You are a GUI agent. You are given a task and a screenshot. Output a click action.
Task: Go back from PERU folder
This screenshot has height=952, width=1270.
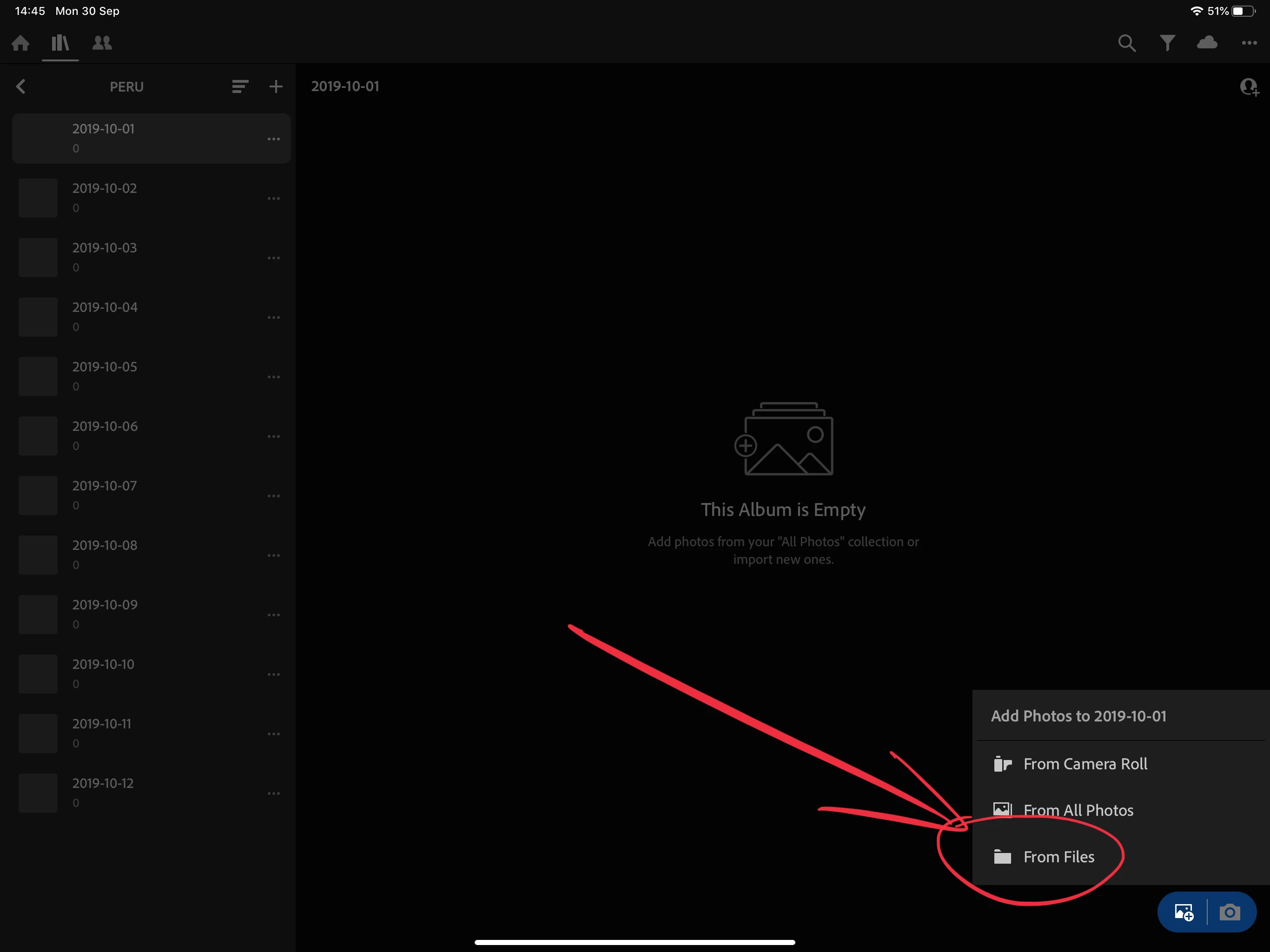[x=21, y=87]
